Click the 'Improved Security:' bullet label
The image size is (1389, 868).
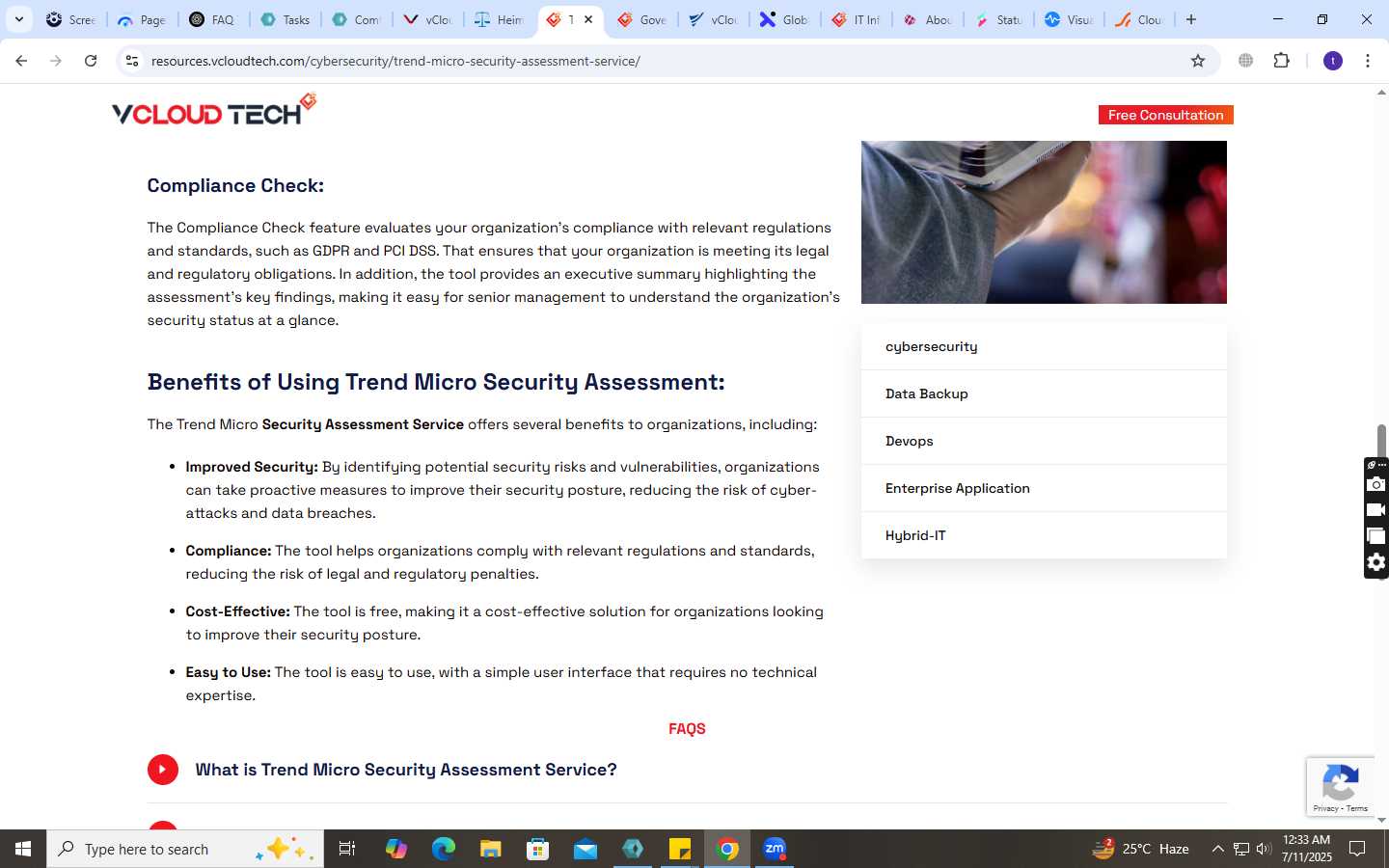[x=252, y=467]
